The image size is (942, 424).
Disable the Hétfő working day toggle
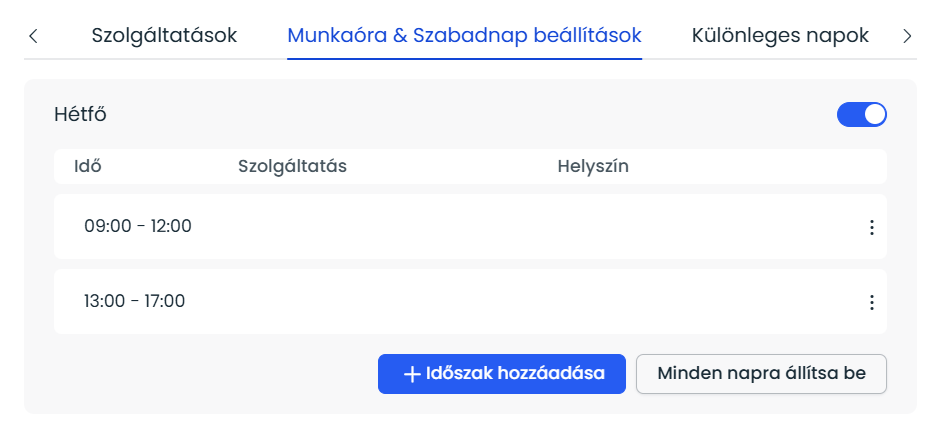coord(861,115)
